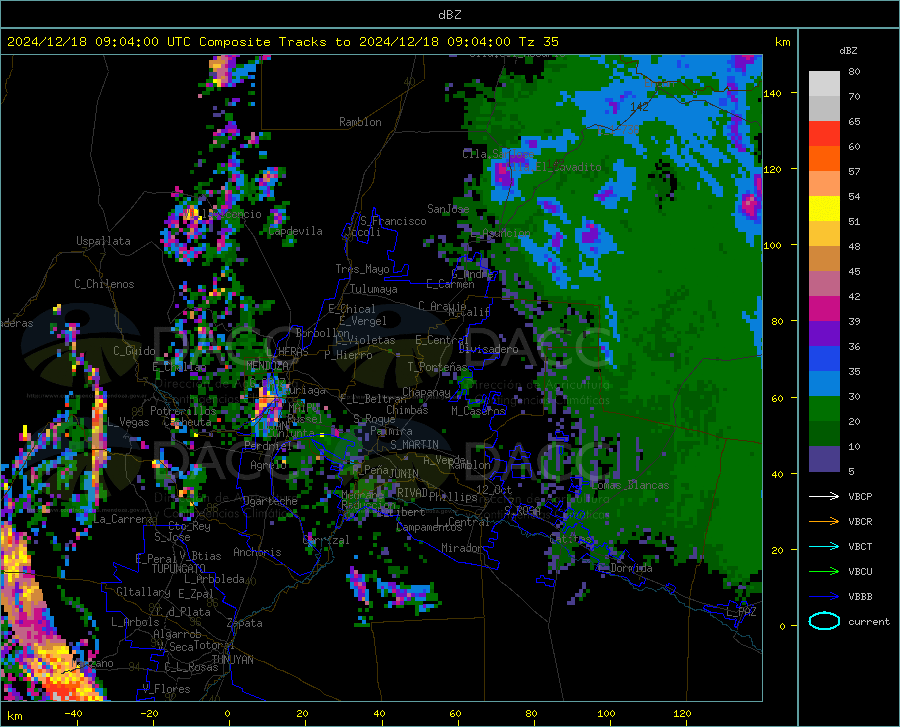
Task: Click the composite tracks timestamp header text
Action: [283, 42]
